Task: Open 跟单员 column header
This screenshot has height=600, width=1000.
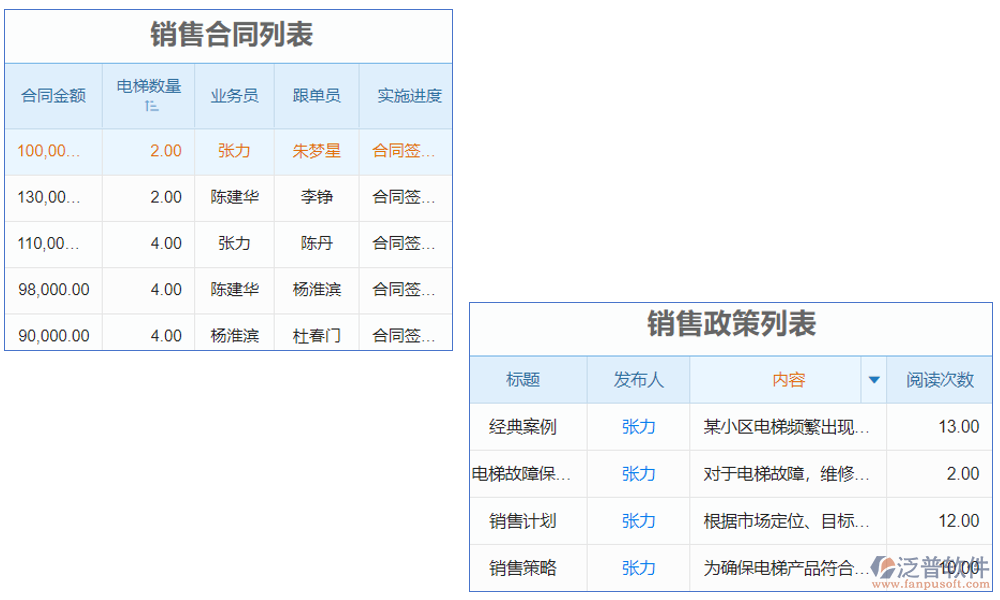Action: 316,95
